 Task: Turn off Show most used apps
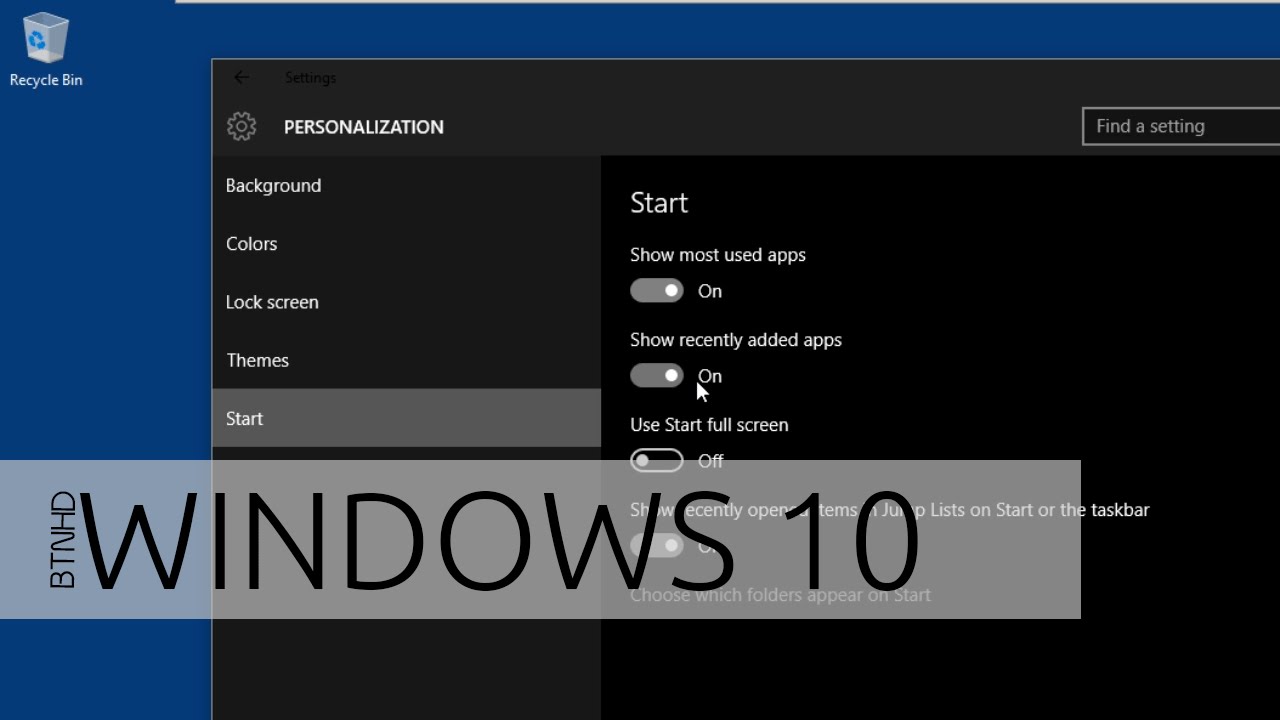(657, 291)
